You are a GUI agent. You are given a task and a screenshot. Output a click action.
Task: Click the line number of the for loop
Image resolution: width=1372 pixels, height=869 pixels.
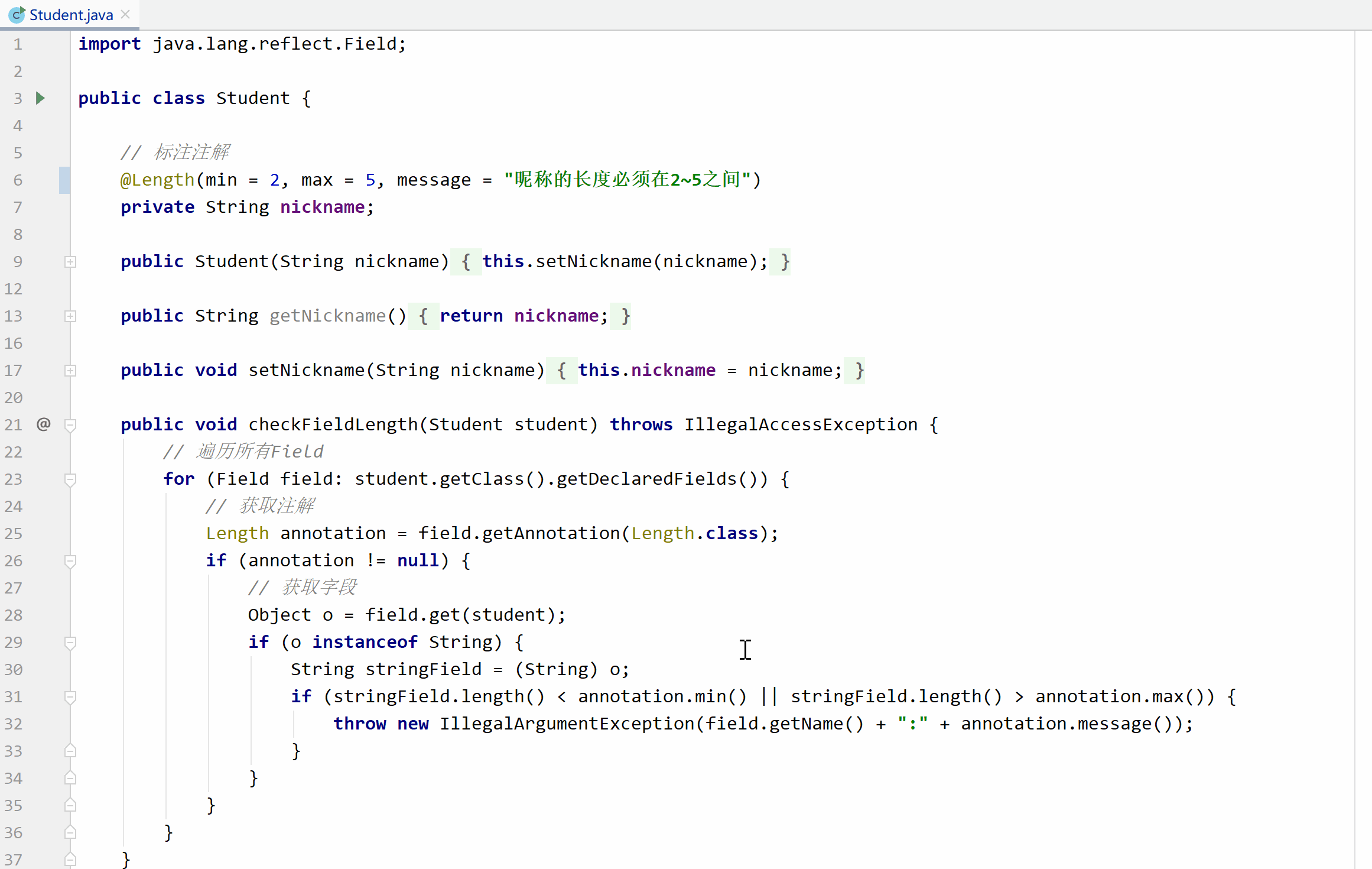[x=14, y=479]
